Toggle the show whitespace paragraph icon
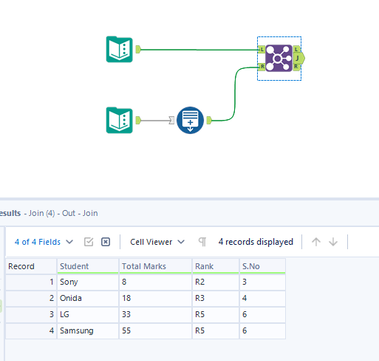This screenshot has width=379, height=361. tap(202, 242)
